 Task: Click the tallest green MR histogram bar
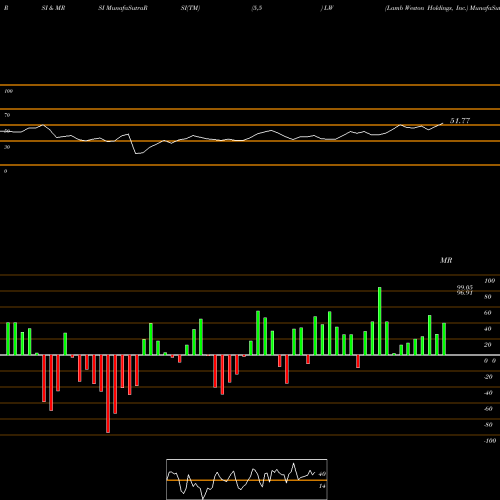coord(380,321)
